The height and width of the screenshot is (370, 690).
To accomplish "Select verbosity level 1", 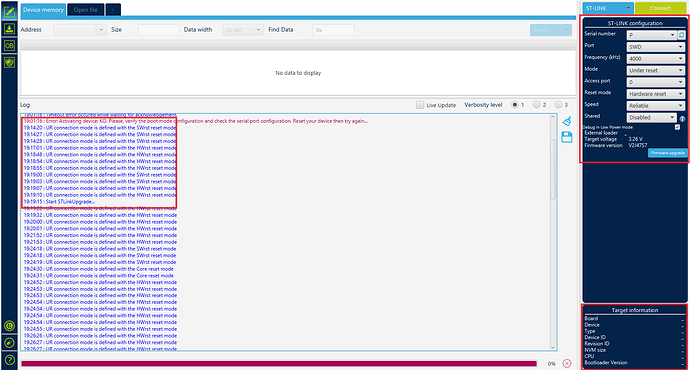I will [x=514, y=105].
